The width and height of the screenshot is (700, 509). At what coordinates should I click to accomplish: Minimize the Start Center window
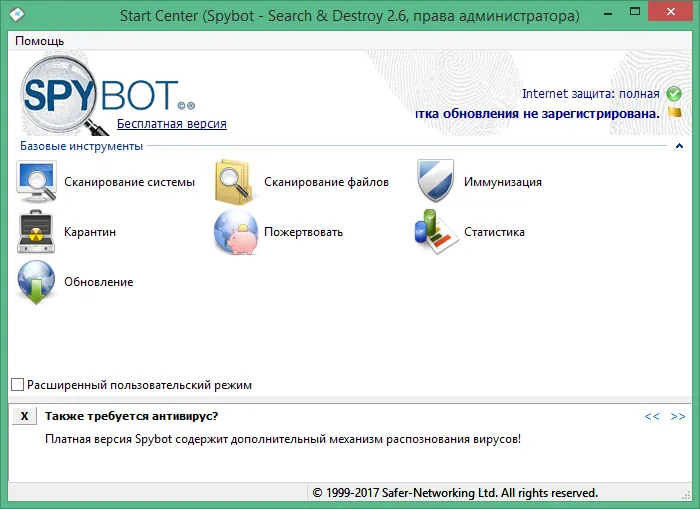pyautogui.click(x=608, y=13)
